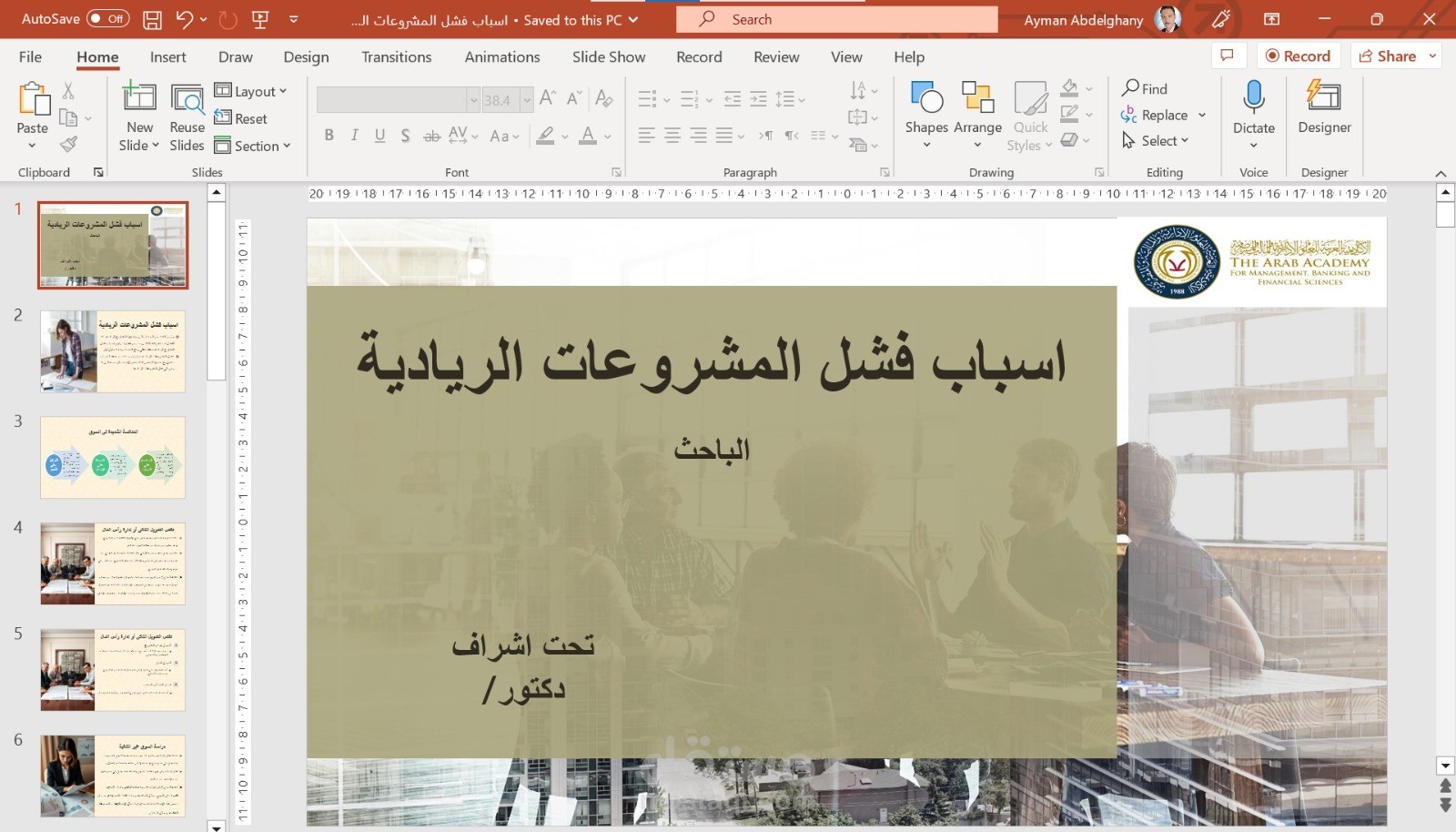The image size is (1456, 832).
Task: Justify the paragraph text
Action: [724, 136]
